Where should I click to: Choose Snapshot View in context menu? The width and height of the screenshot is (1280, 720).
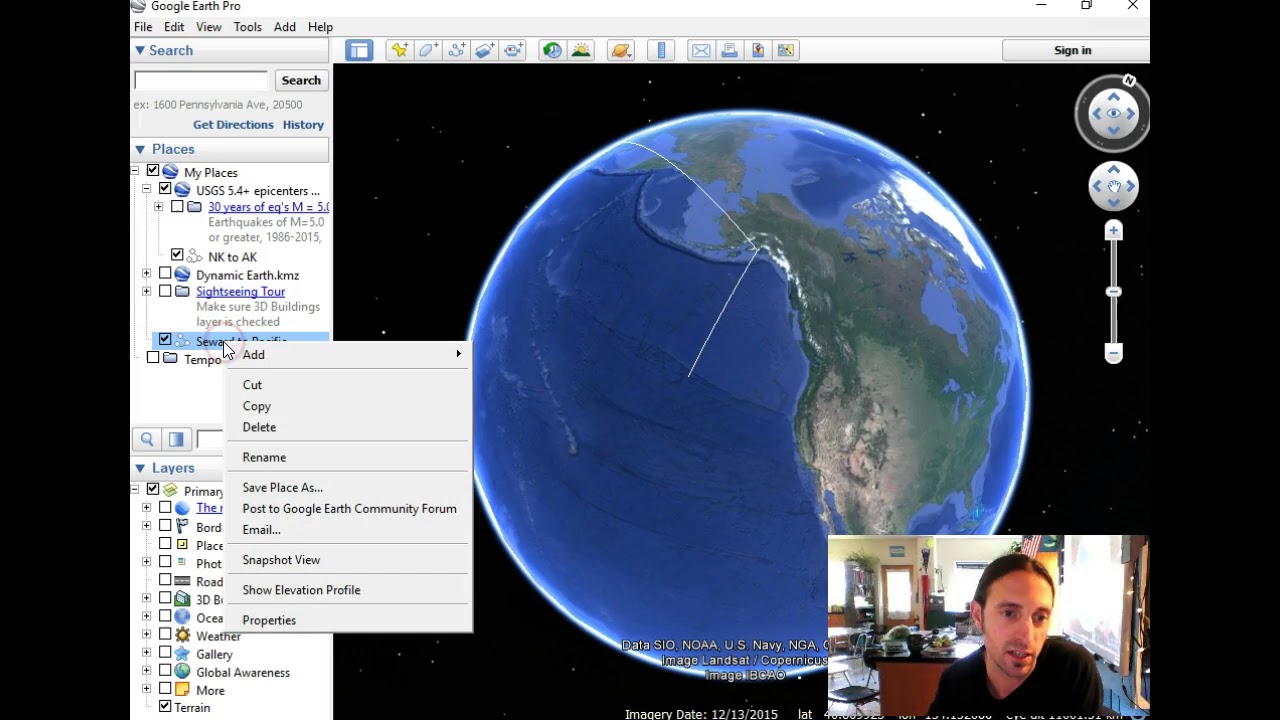(x=281, y=560)
